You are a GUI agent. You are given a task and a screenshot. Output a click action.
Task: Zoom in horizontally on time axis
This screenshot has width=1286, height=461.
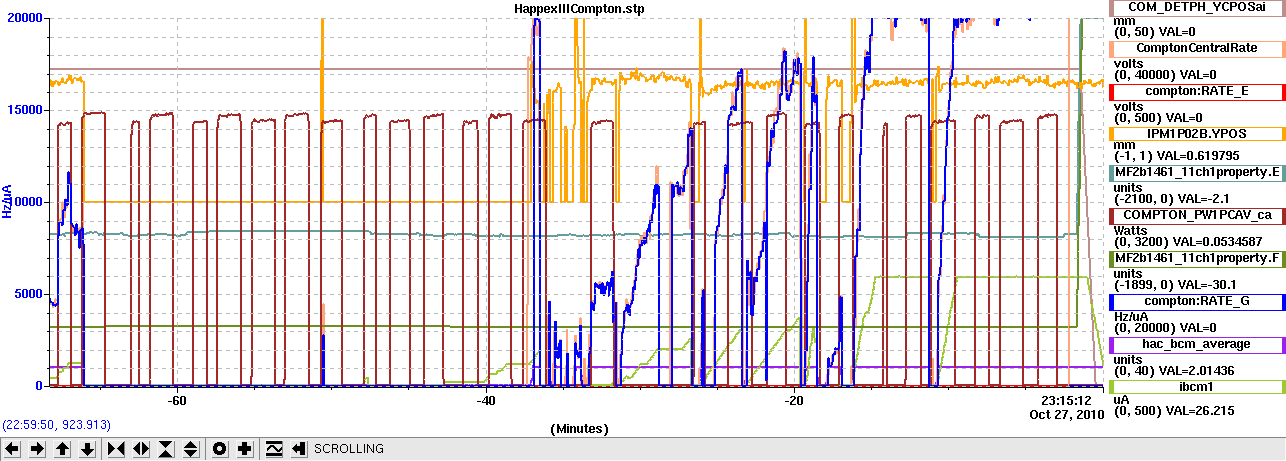point(115,449)
